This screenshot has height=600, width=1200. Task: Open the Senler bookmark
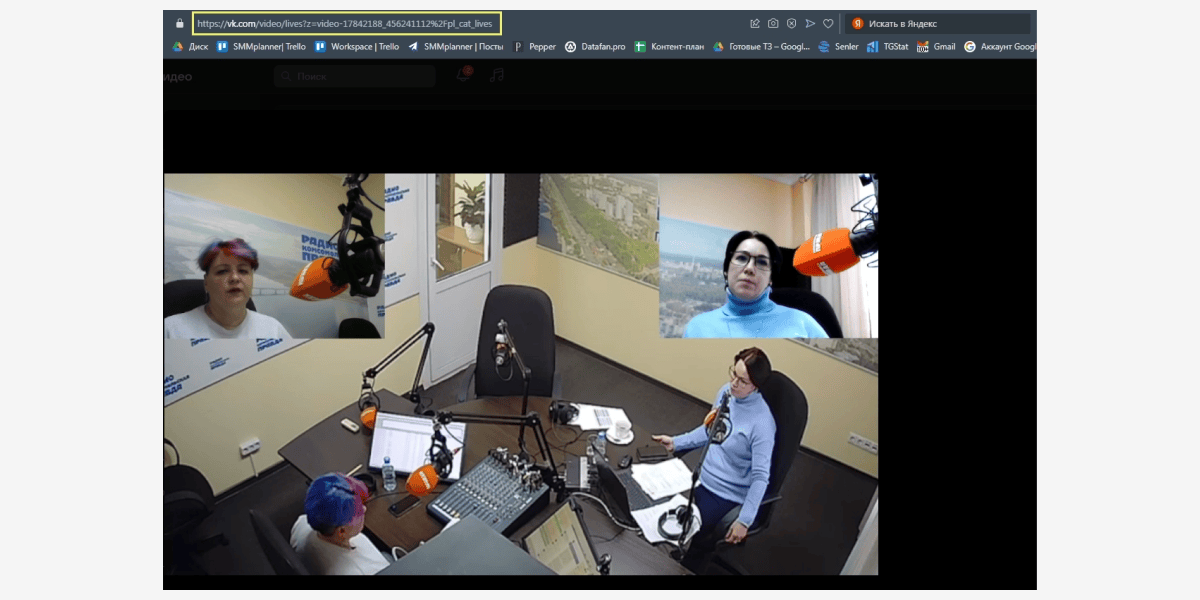(x=839, y=46)
